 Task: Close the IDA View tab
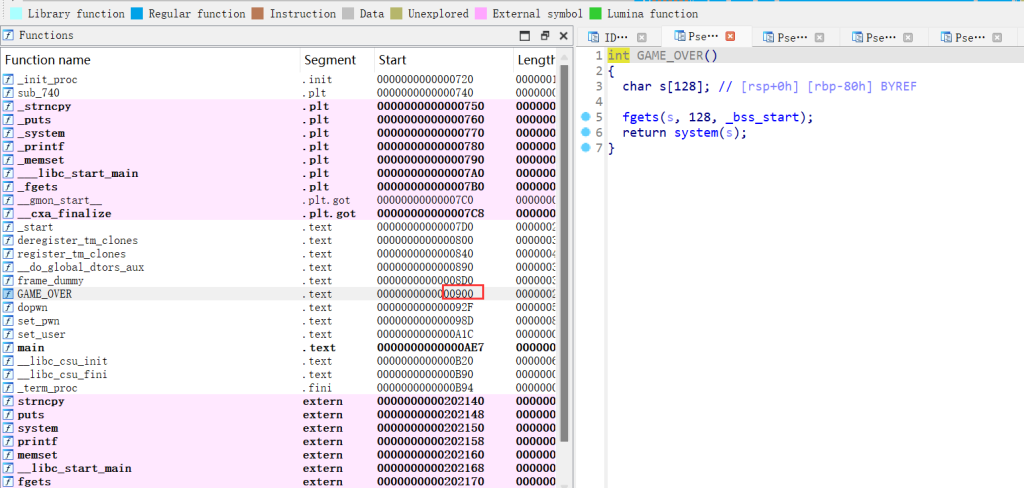(642, 37)
